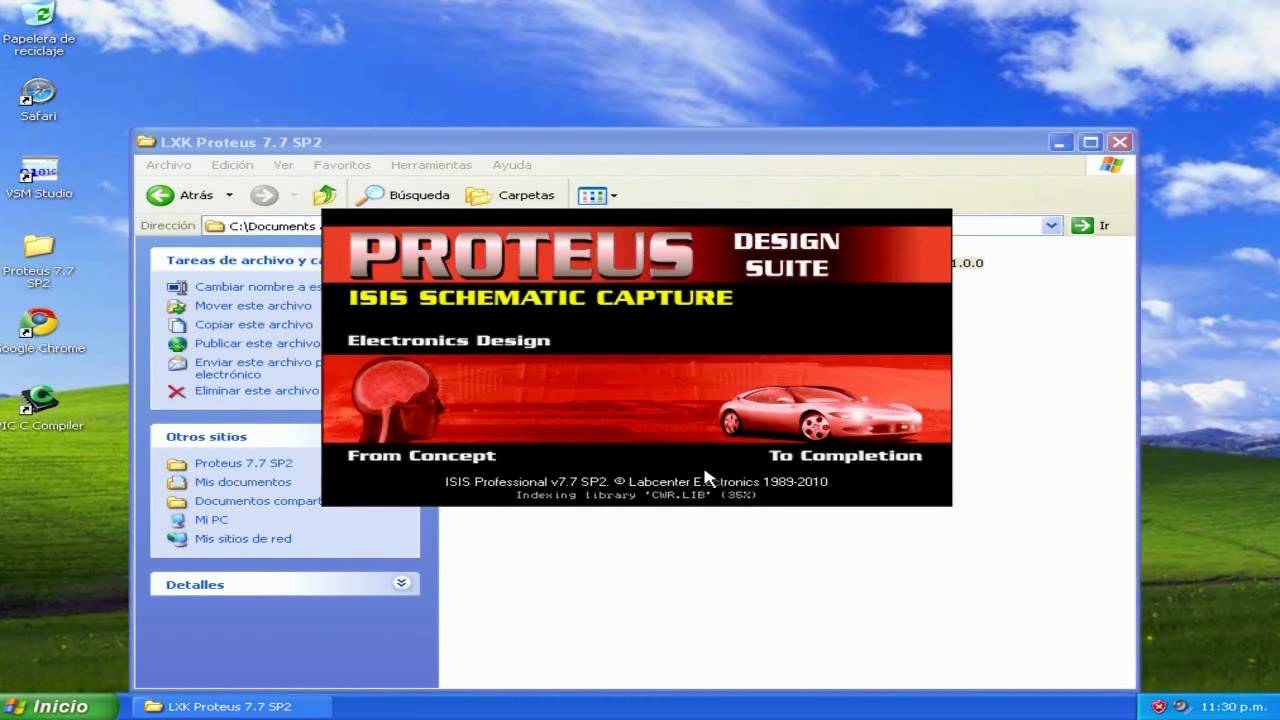Click the Ir go button
Image resolution: width=1280 pixels, height=720 pixels.
pos(1091,226)
